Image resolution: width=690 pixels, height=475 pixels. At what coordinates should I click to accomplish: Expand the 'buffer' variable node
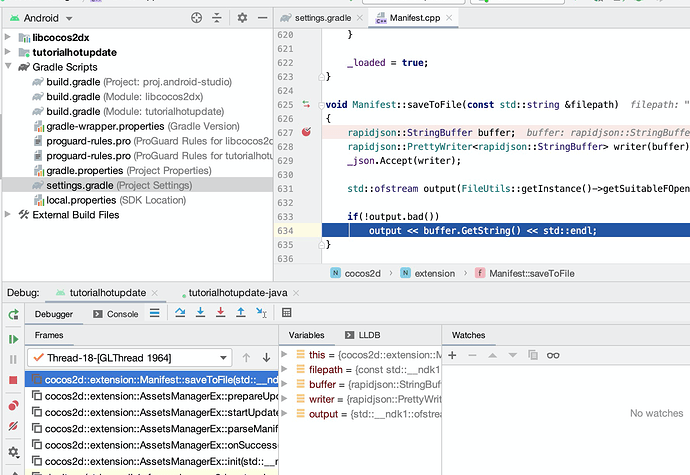click(x=286, y=384)
